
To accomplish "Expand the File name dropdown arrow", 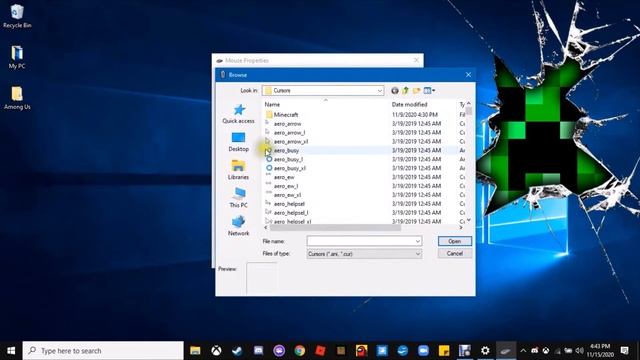I will (x=418, y=241).
